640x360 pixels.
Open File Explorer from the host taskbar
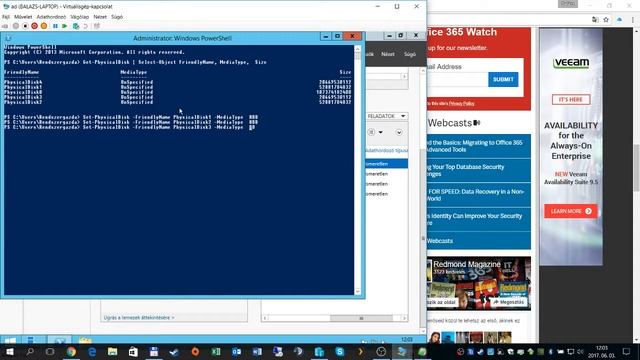coord(113,351)
